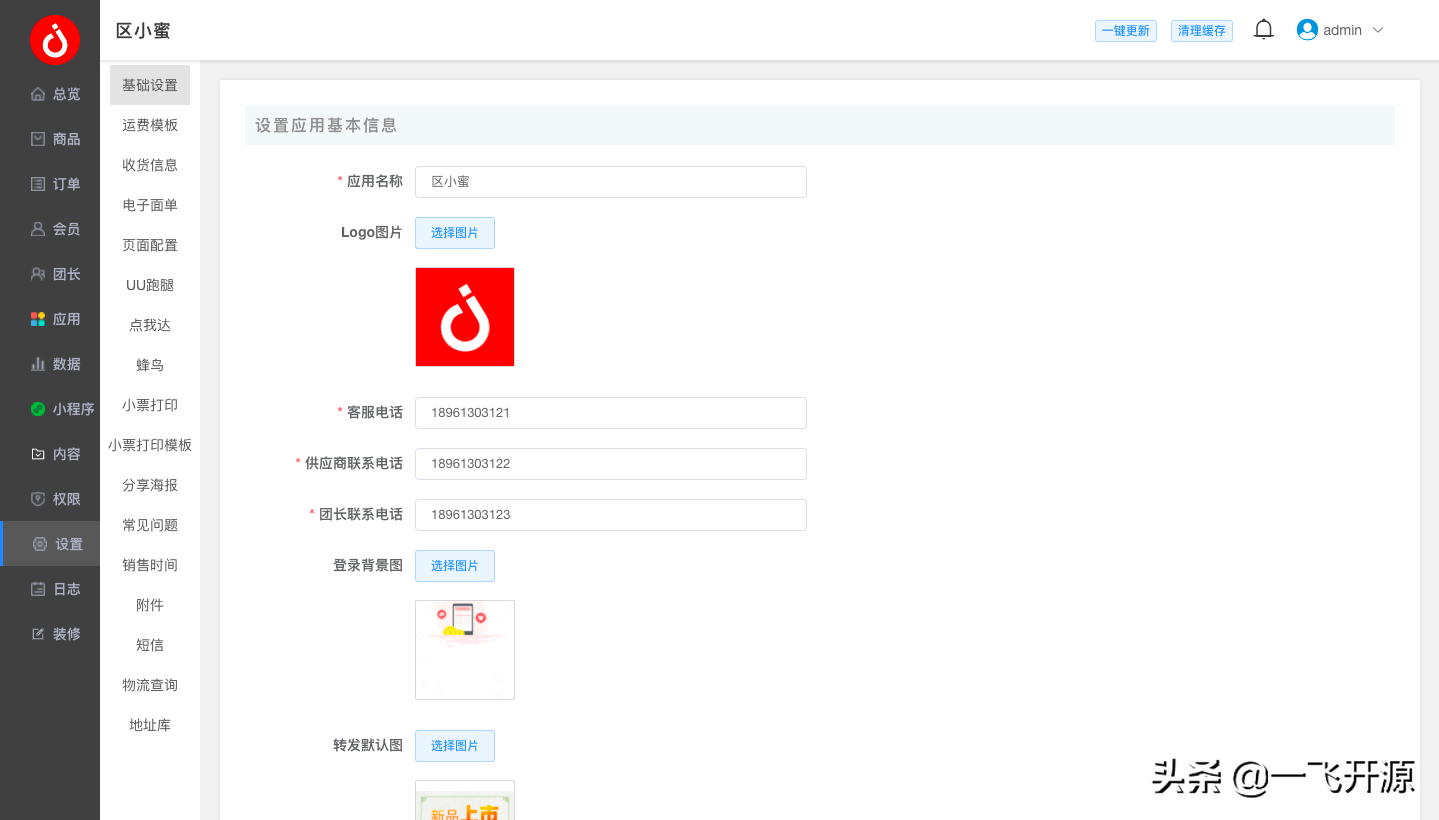Open notifications bell icon
Viewport: 1439px width, 820px height.
point(1264,30)
